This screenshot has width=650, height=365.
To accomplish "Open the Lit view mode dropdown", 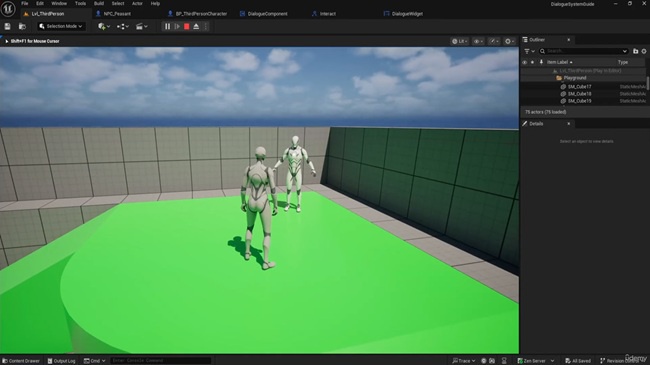I will [460, 41].
